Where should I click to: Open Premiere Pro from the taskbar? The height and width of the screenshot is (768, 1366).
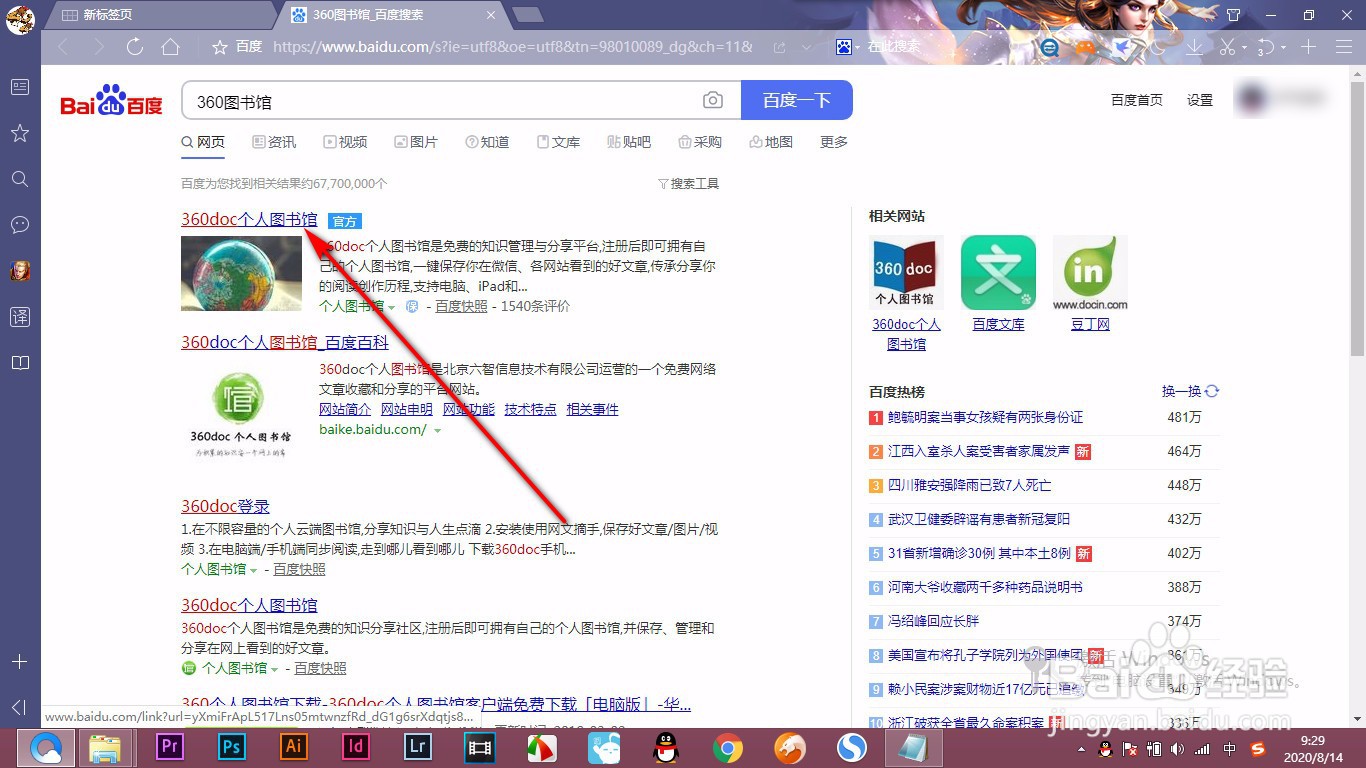tap(169, 747)
